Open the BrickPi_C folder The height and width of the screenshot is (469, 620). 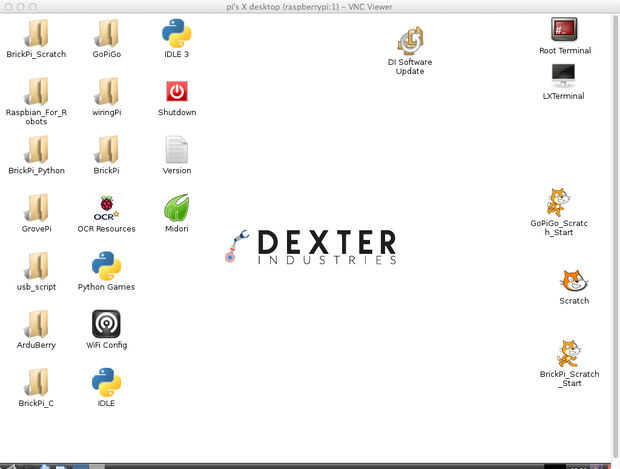[x=36, y=382]
